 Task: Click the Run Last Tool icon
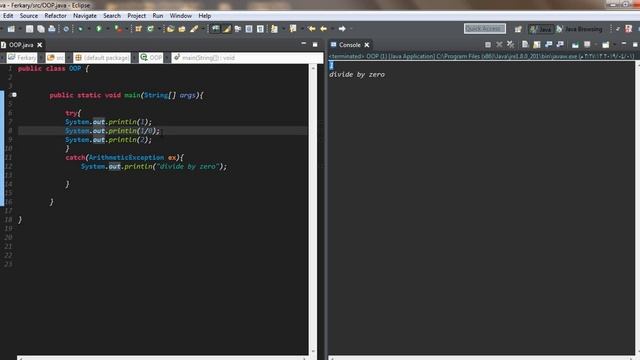118,29
